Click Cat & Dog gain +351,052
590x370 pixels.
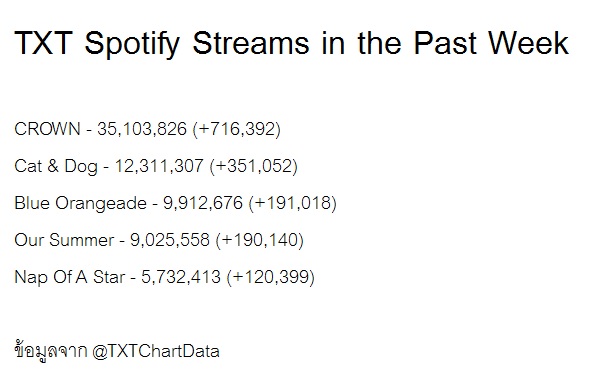tap(254, 166)
